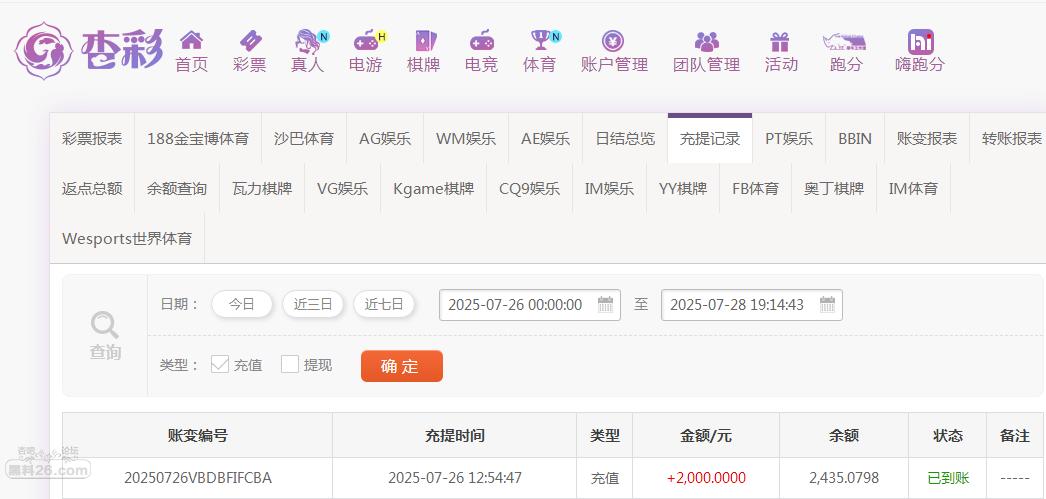Click 余额 column header
The width and height of the screenshot is (1046, 499).
point(844,436)
